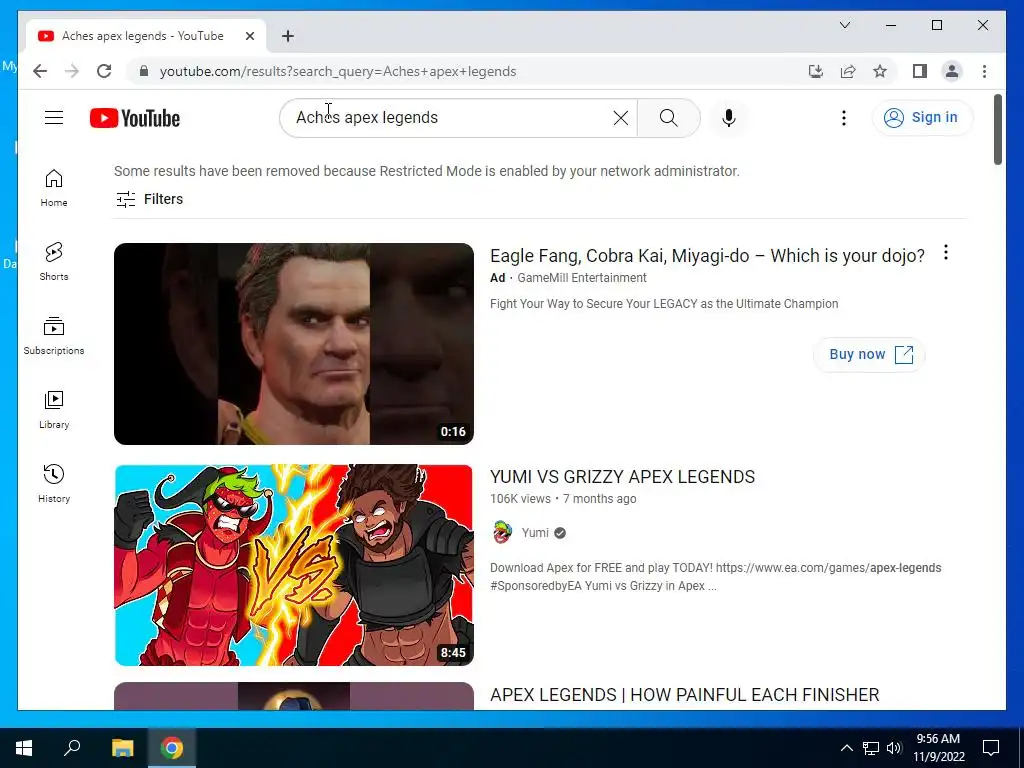Viewport: 1024px width, 768px height.
Task: Open a new tab with the plus button
Action: pos(288,36)
